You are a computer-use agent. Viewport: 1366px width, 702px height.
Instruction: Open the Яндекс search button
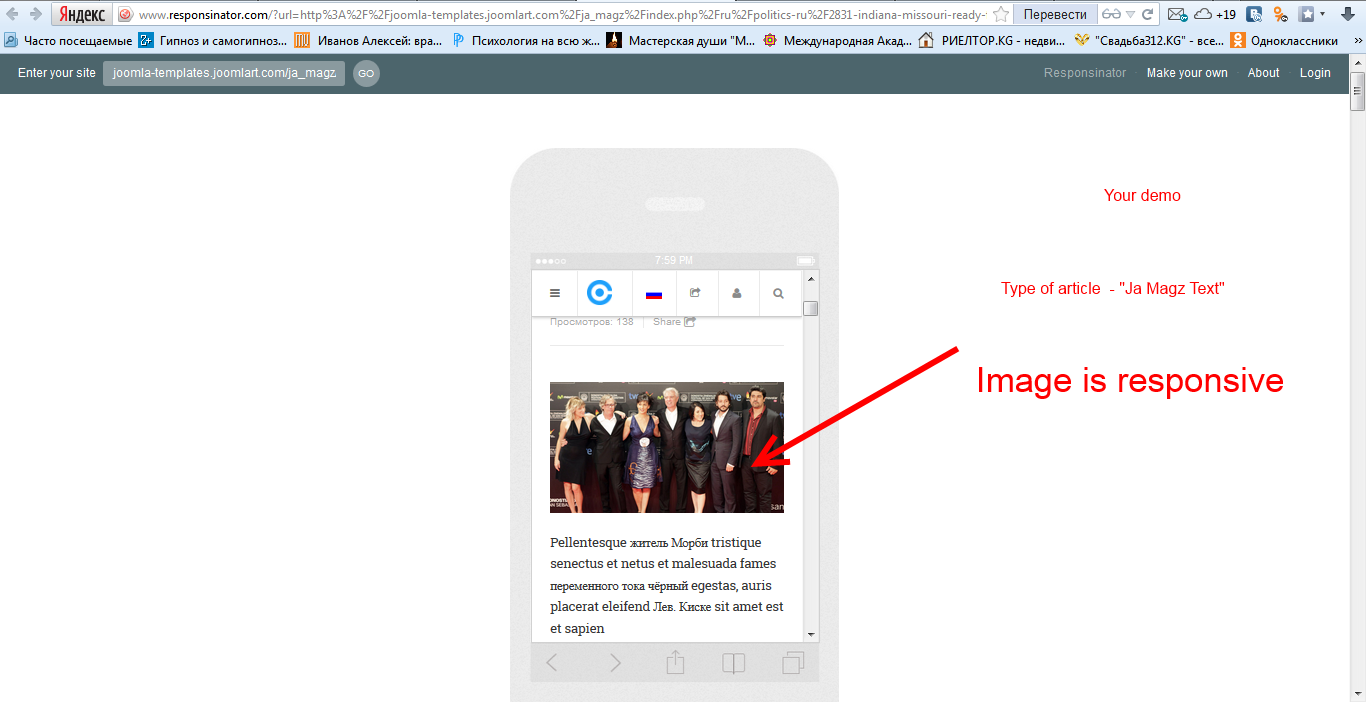pyautogui.click(x=81, y=14)
